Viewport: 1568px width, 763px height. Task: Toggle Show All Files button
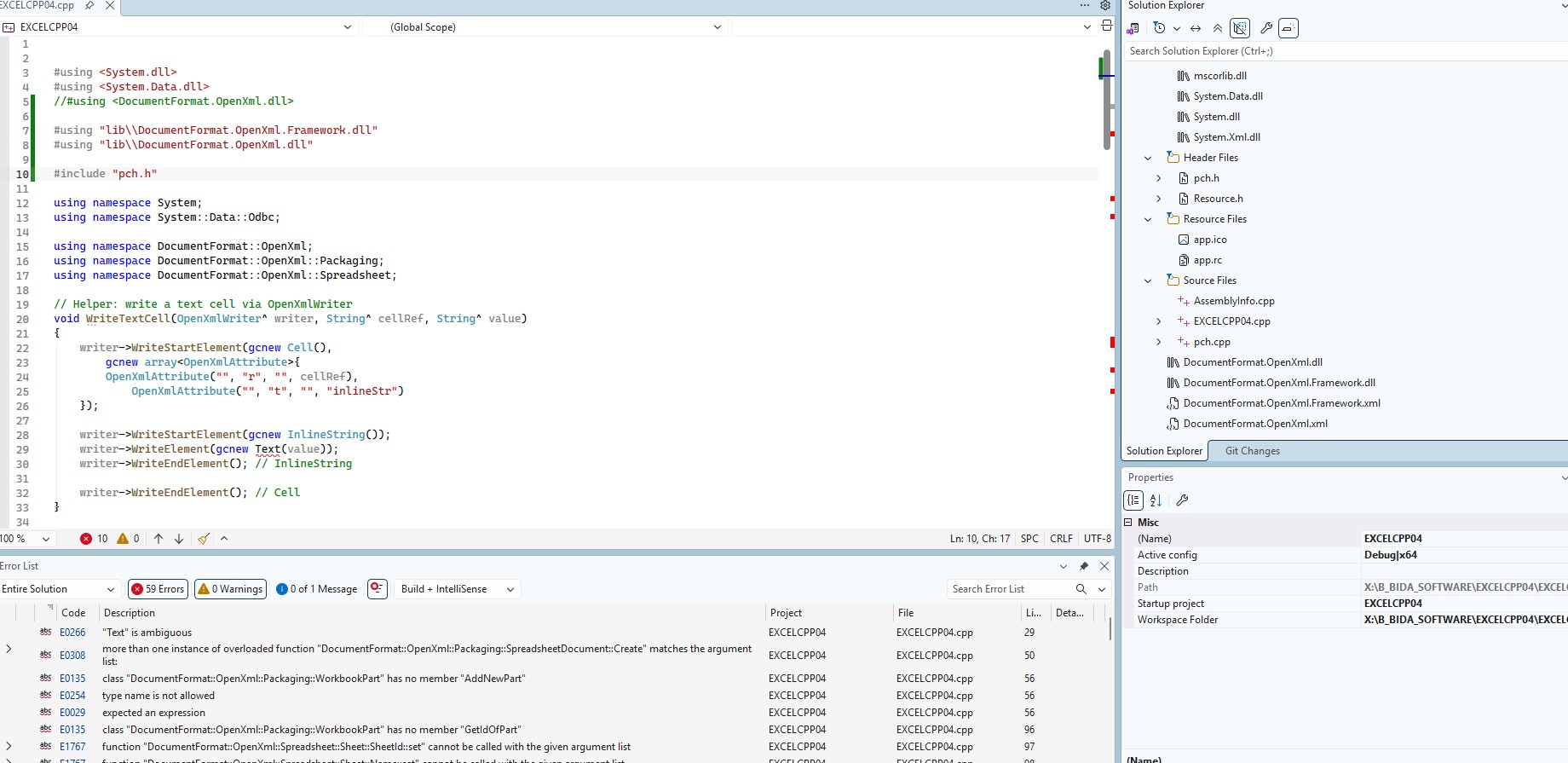(1240, 28)
